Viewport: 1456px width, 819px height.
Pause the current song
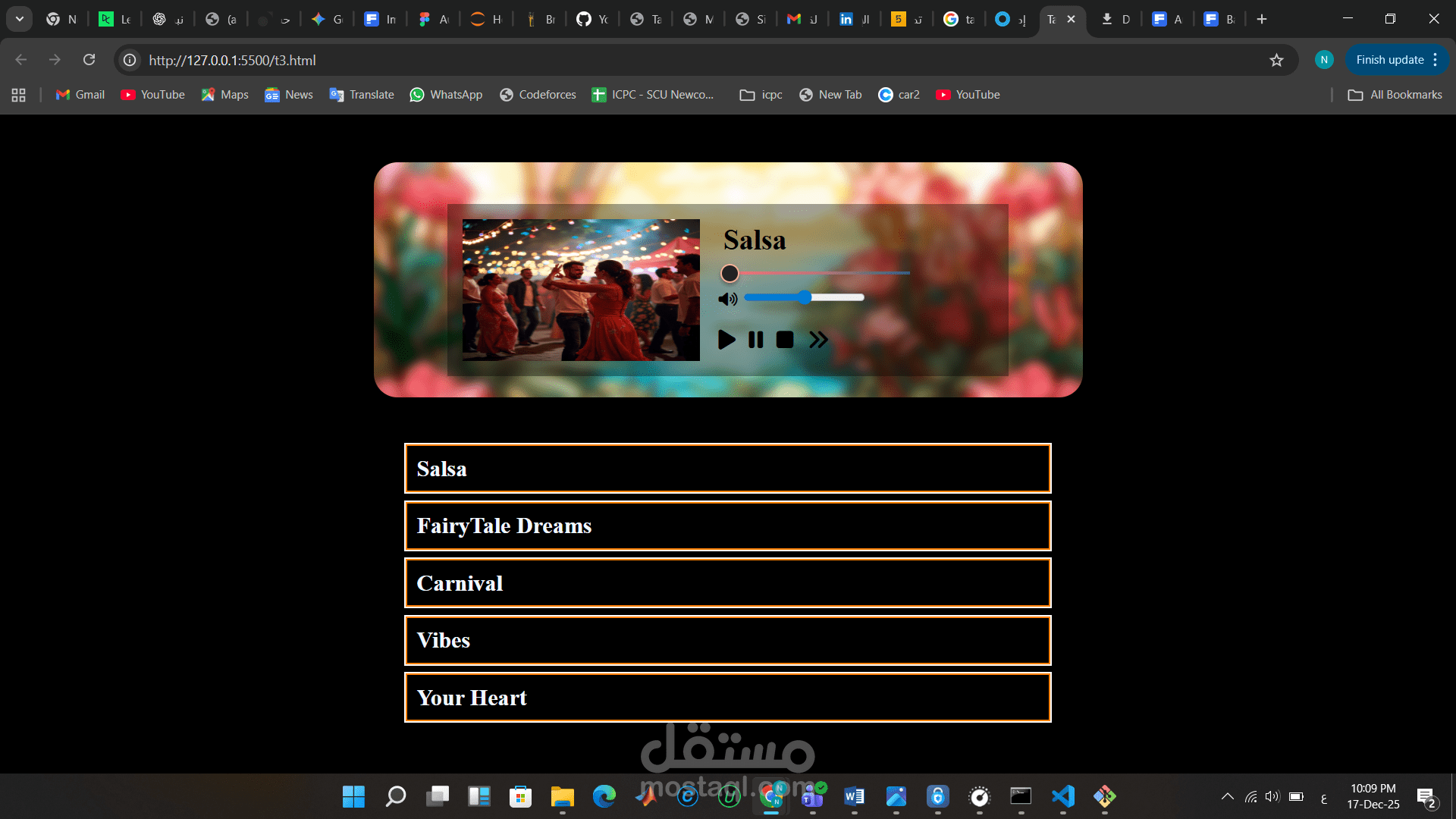pos(755,340)
